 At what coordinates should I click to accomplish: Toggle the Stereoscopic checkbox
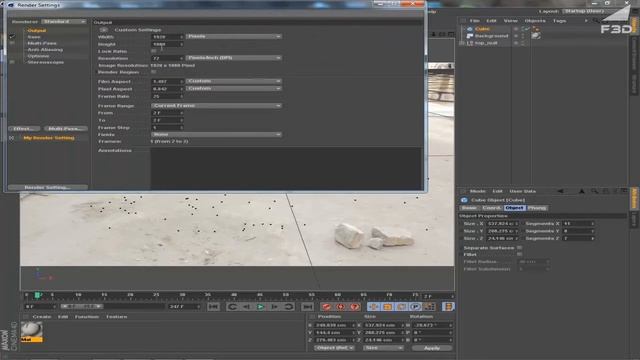12,62
